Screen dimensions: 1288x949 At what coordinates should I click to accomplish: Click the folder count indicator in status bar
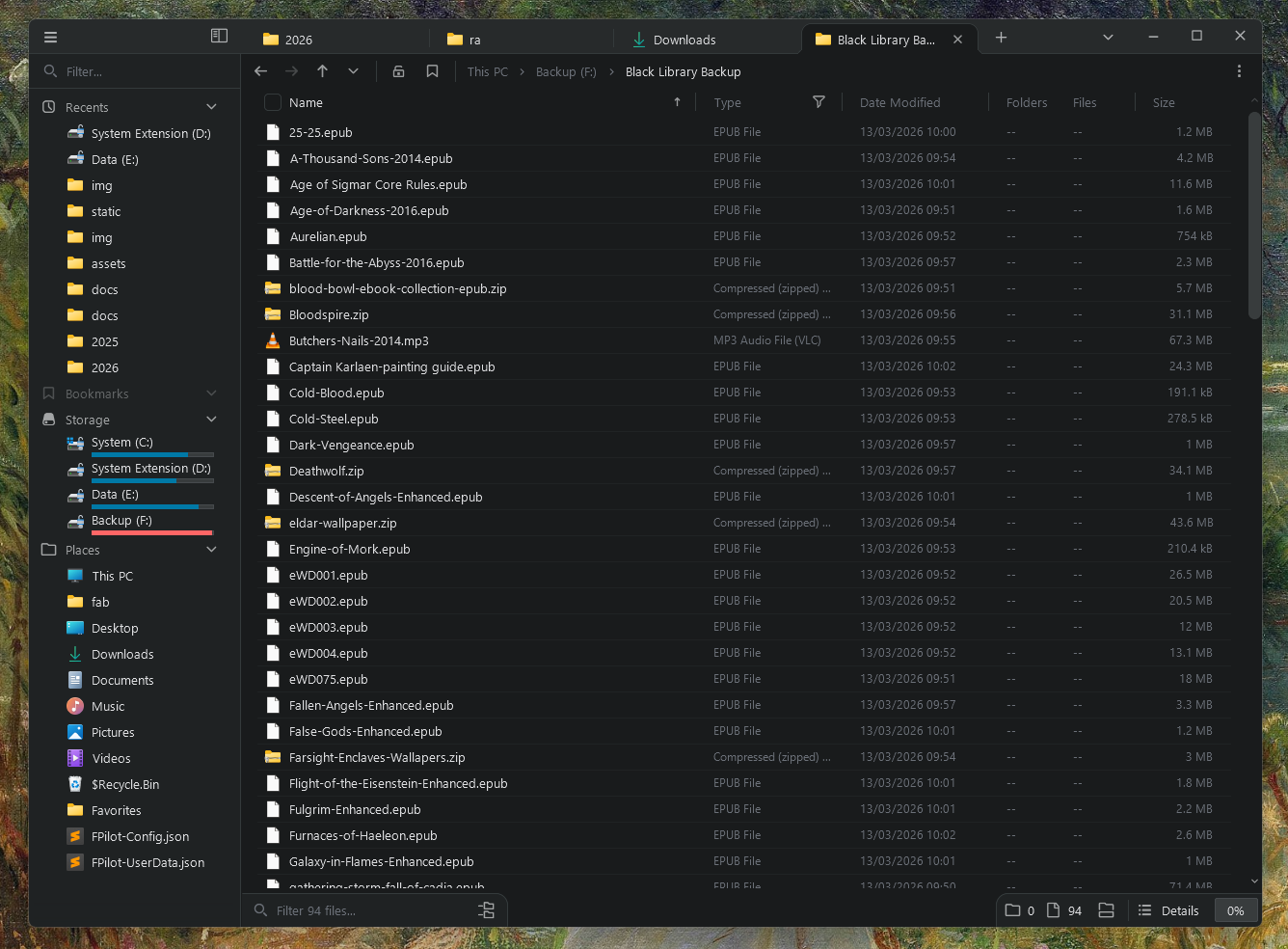click(x=1020, y=910)
